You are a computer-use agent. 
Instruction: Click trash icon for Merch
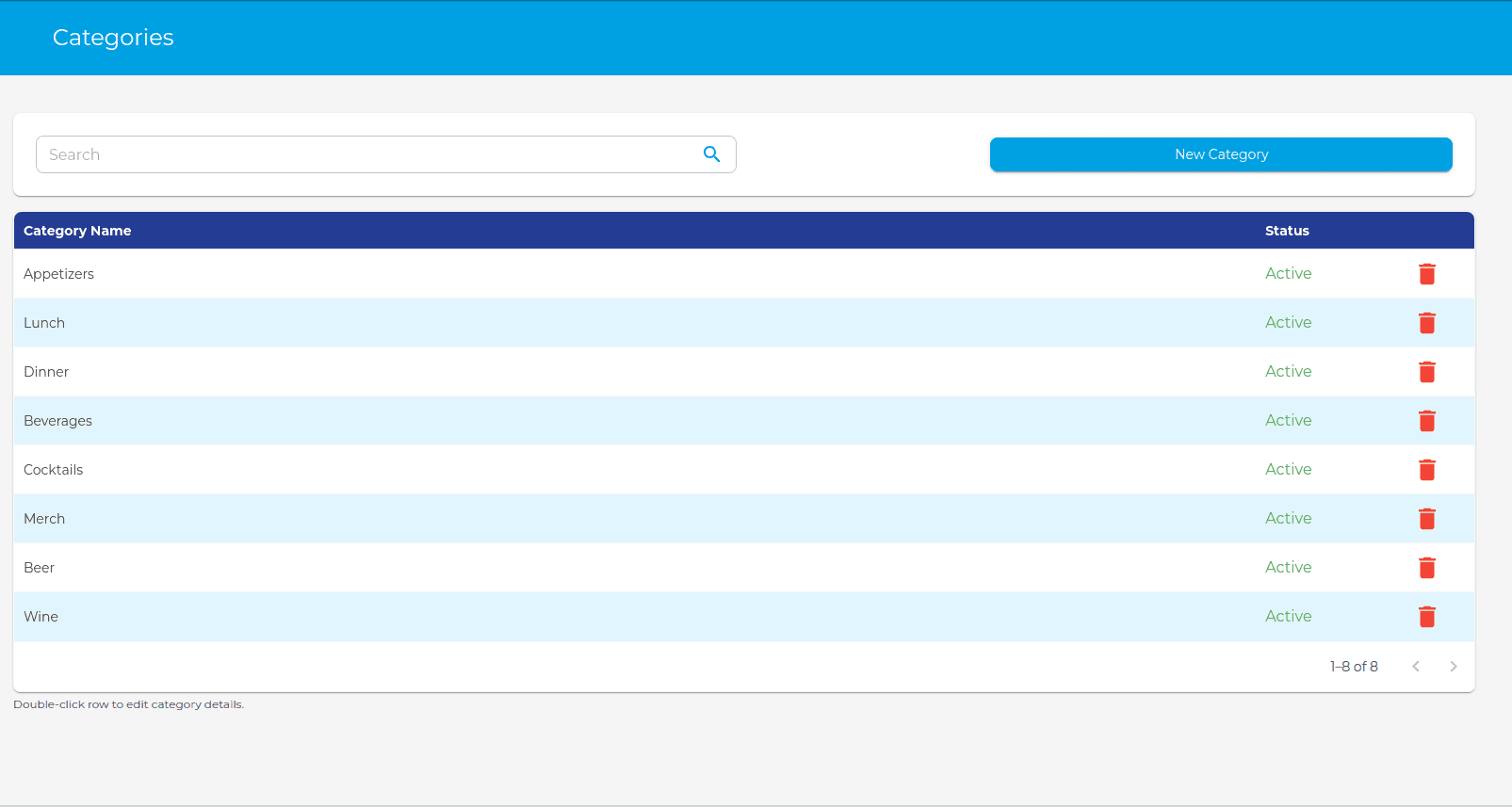1426,519
